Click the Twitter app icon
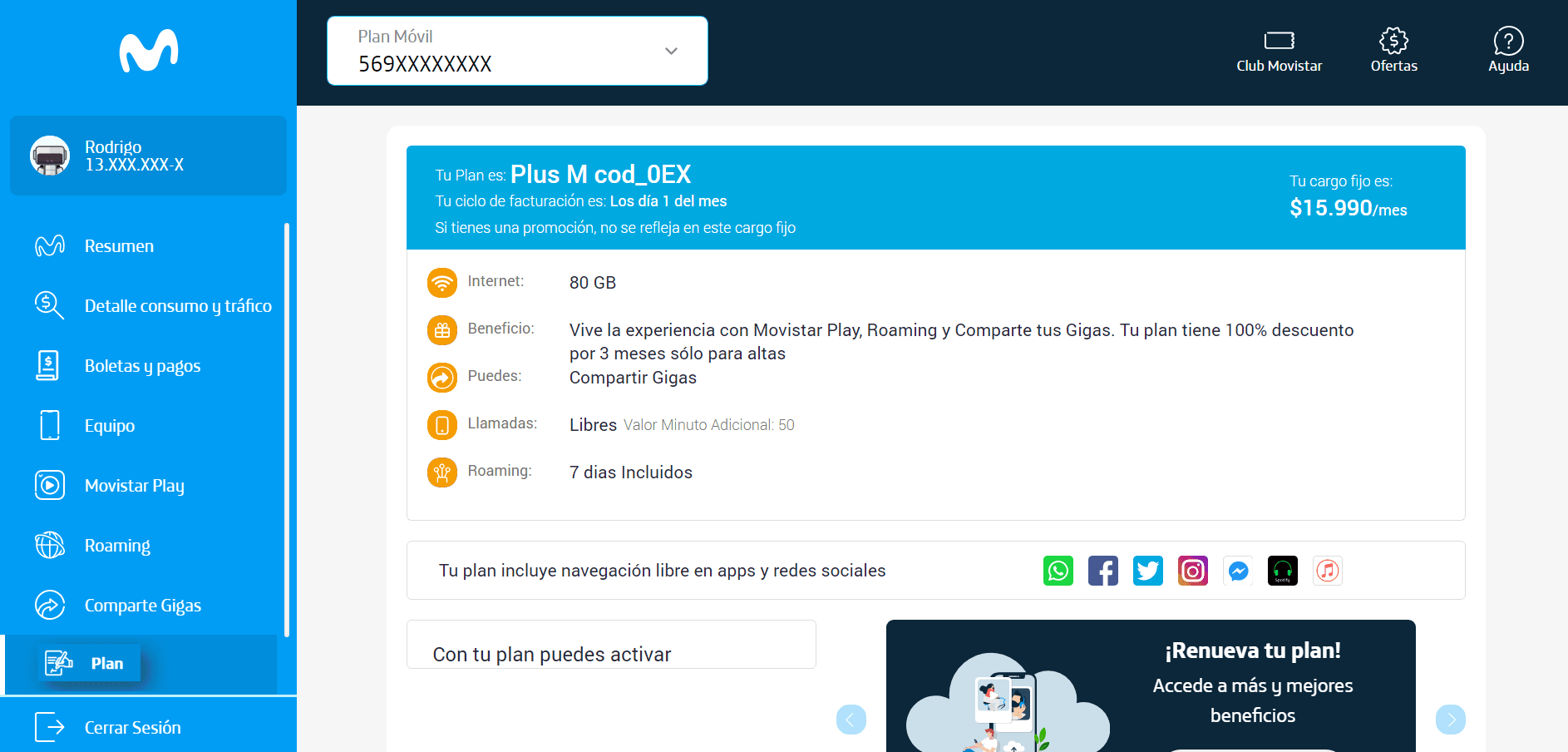The width and height of the screenshot is (1568, 752). [x=1148, y=571]
